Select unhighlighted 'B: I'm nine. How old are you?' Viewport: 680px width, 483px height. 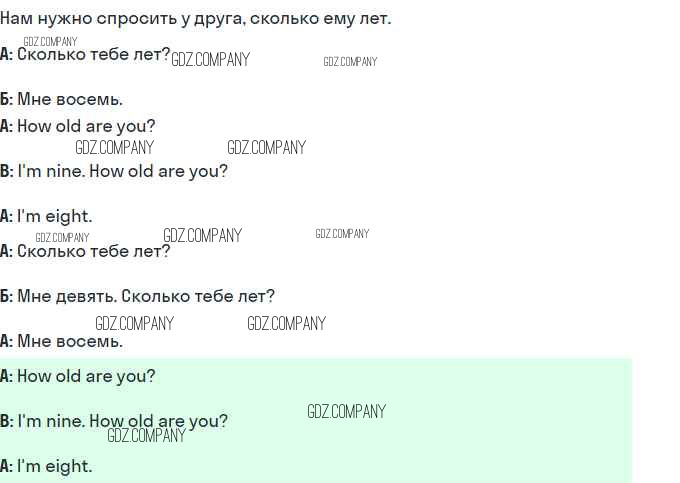pyautogui.click(x=114, y=171)
